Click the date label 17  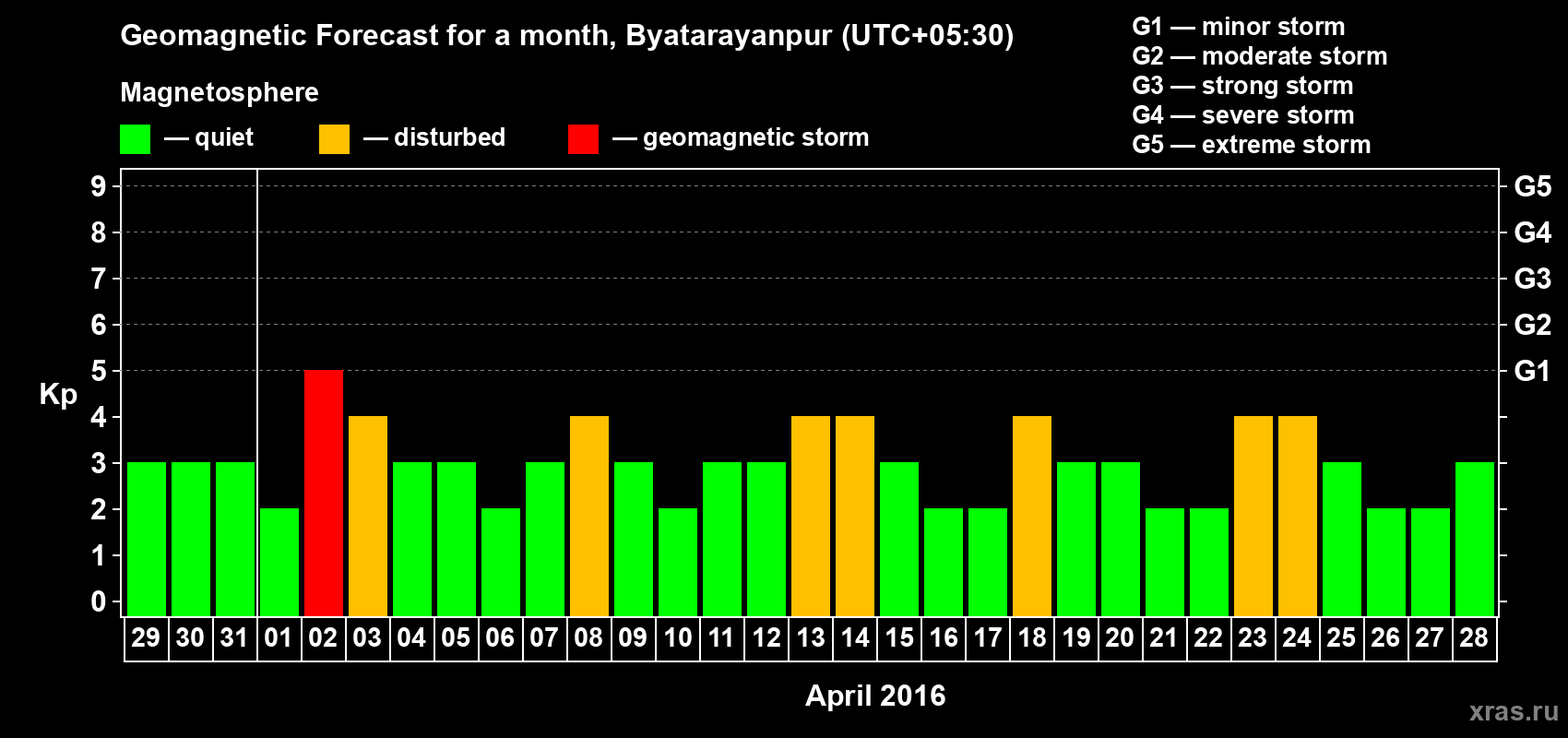(x=988, y=638)
